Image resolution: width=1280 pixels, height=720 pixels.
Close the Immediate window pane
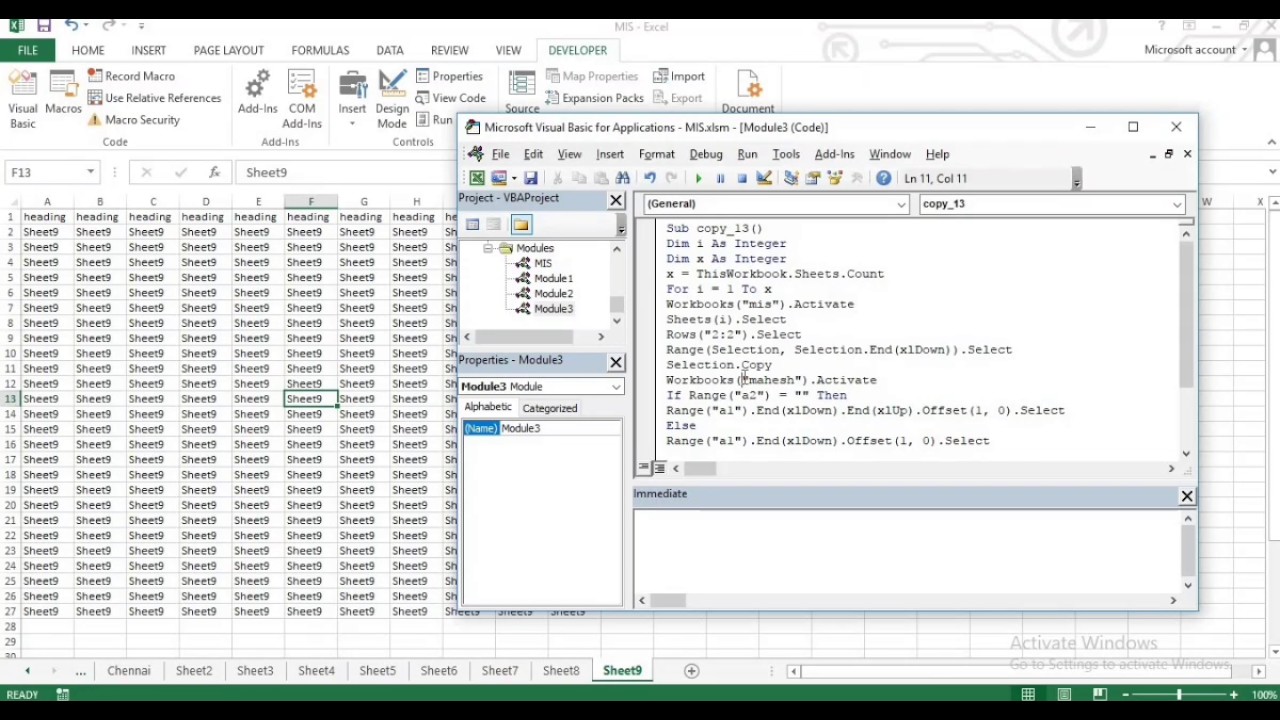click(1187, 496)
